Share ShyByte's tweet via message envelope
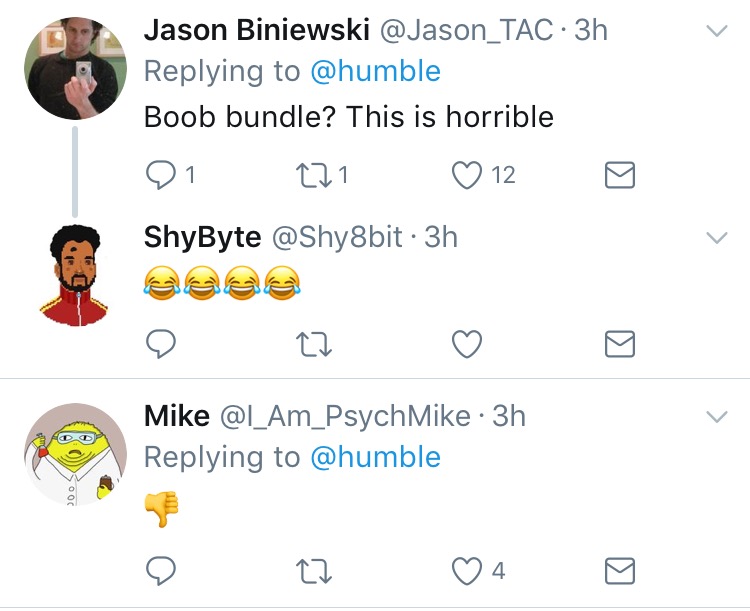 click(x=620, y=344)
